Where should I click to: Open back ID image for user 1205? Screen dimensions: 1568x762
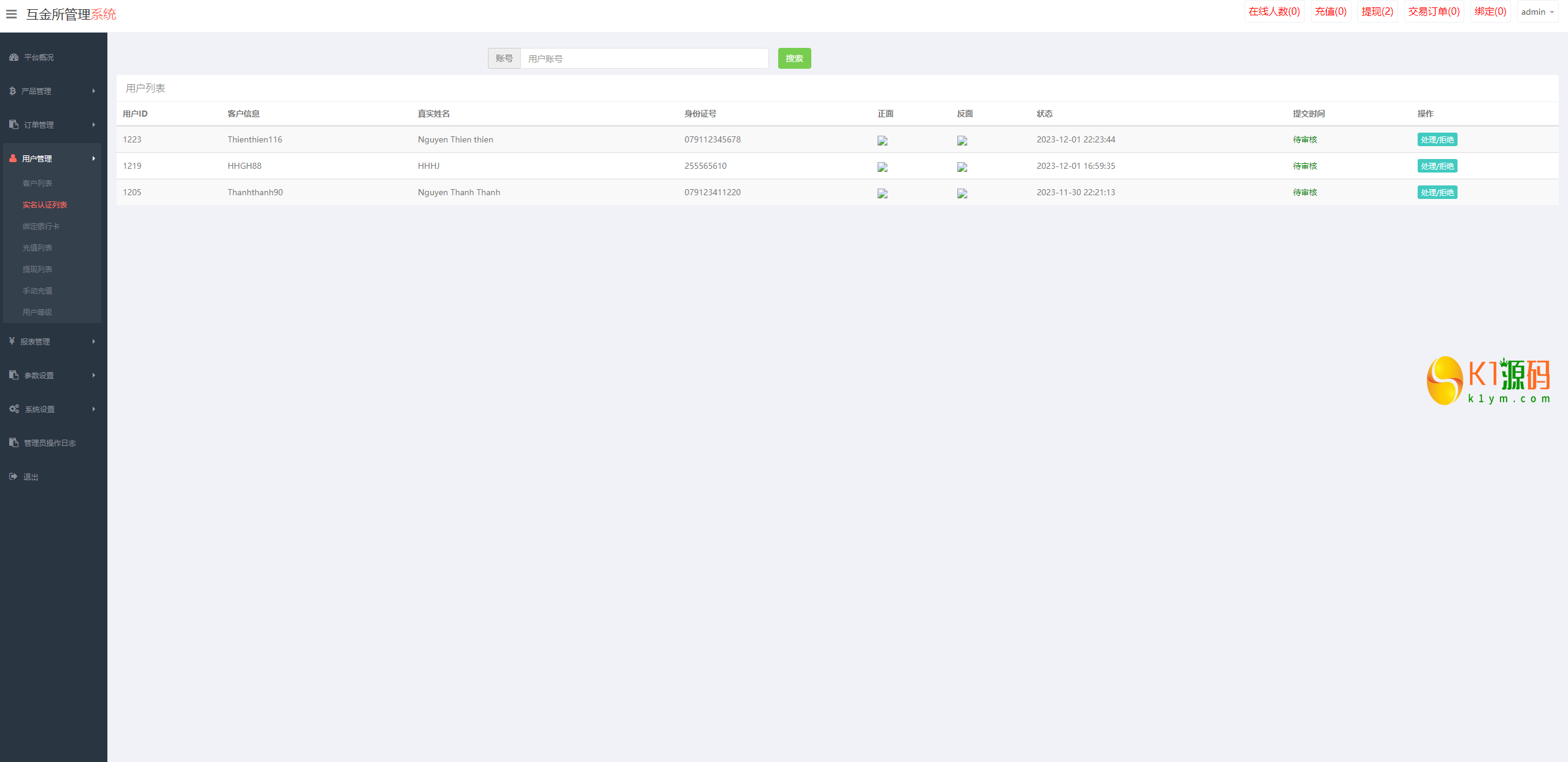962,193
